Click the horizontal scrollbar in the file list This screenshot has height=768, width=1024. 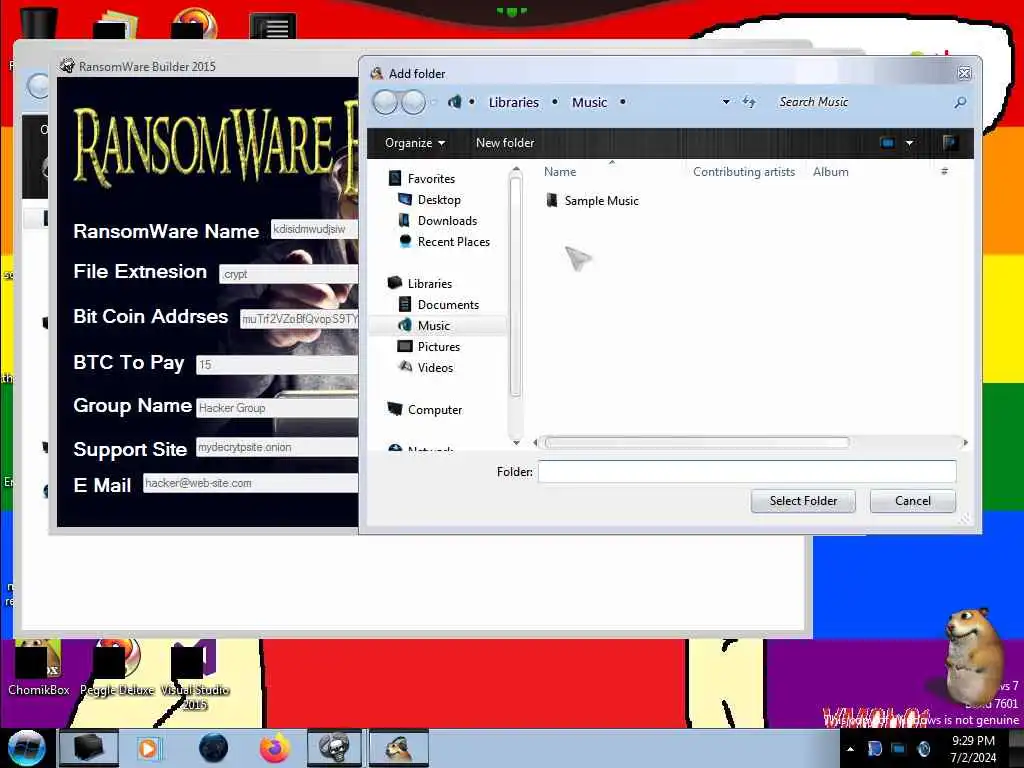point(697,443)
